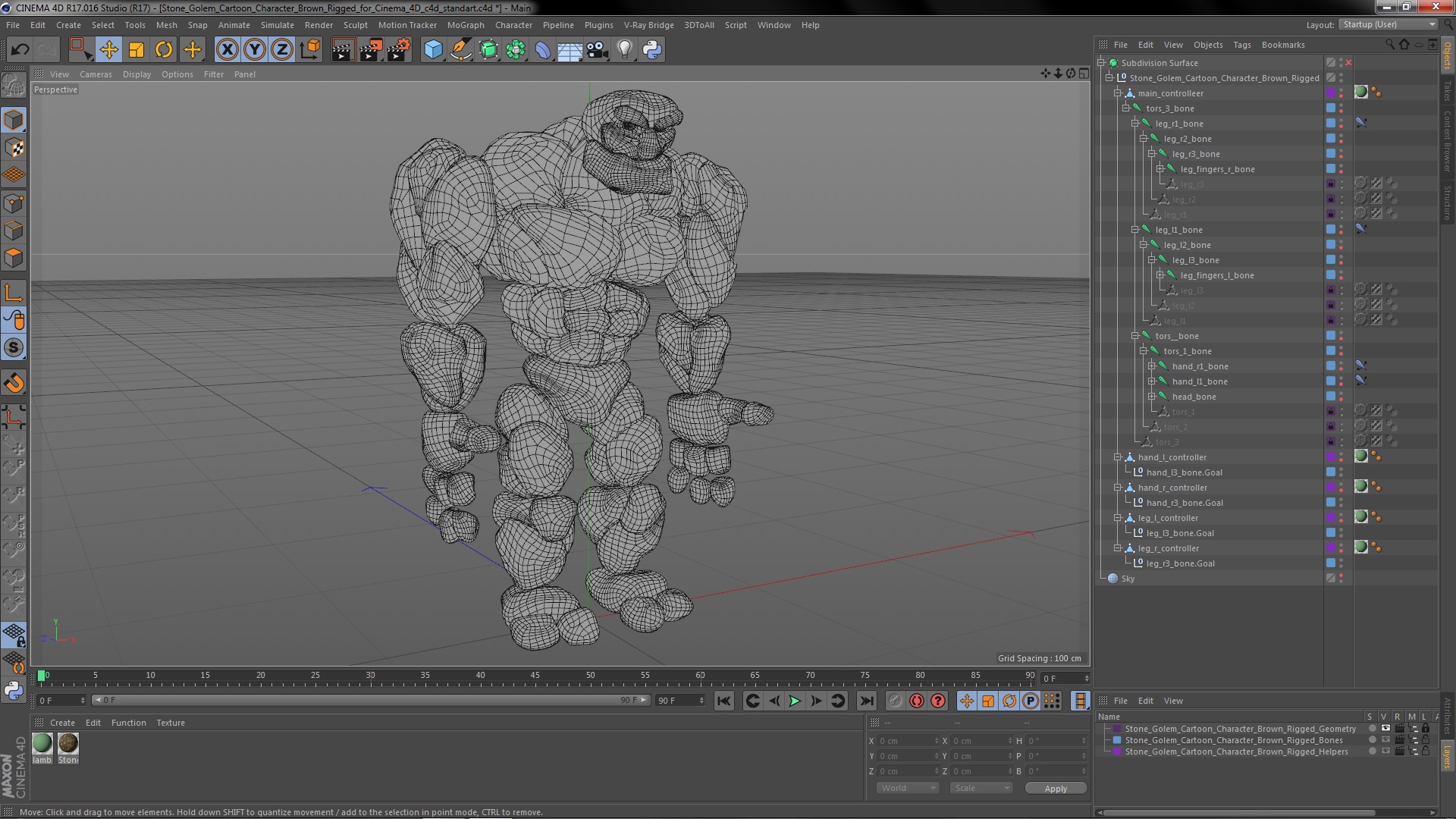Select the Sky object
Viewport: 1456px width, 819px height.
point(1128,579)
